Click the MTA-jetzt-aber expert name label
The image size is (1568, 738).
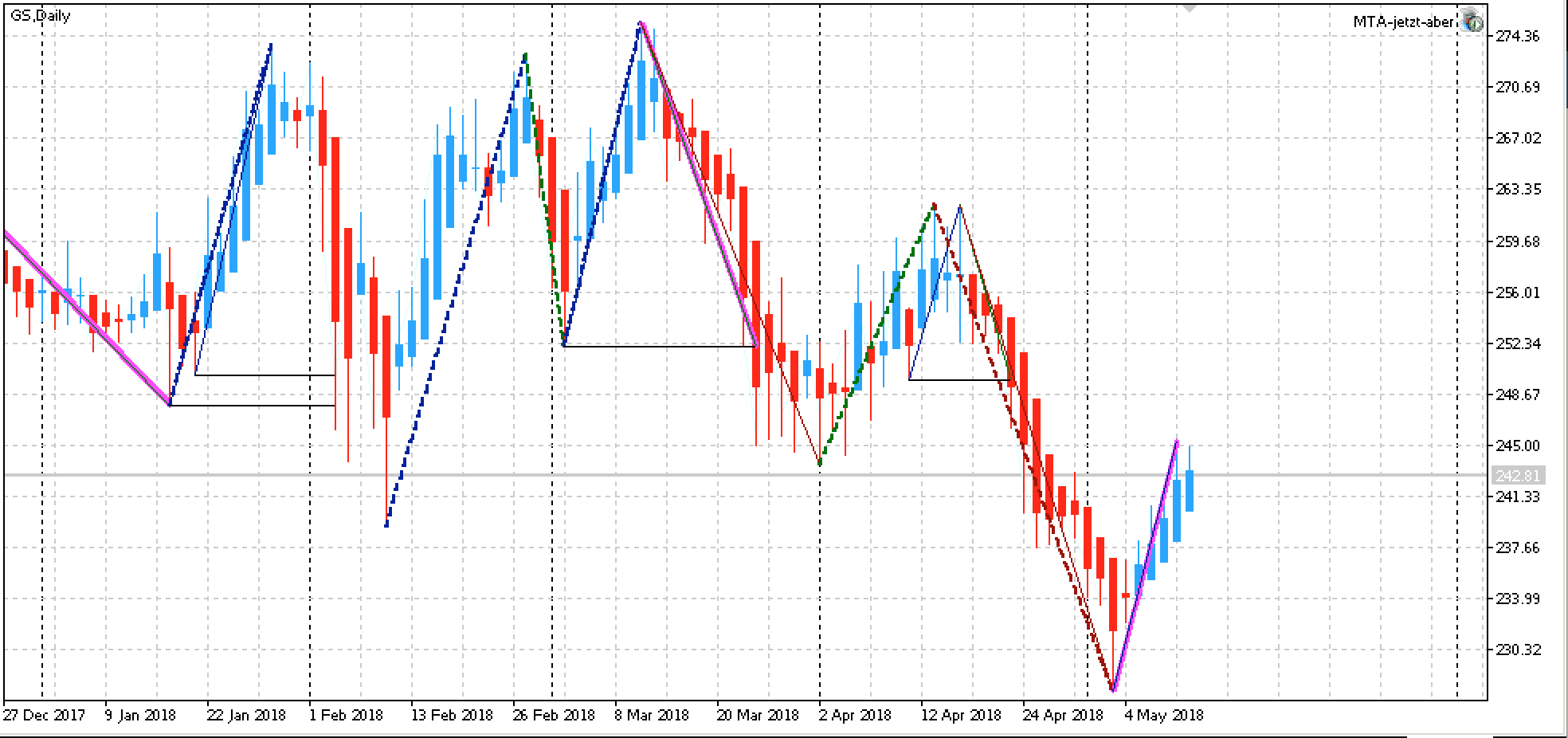[1405, 22]
